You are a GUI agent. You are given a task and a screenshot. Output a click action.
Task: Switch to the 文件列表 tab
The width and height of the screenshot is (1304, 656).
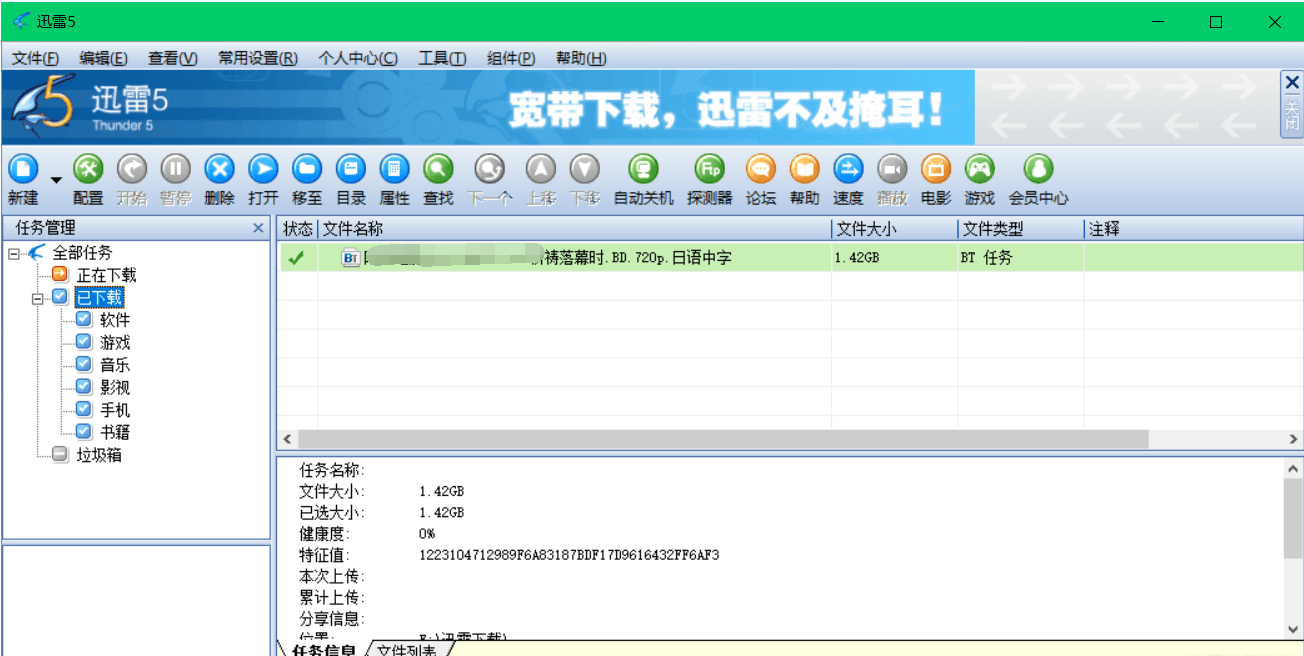406,650
